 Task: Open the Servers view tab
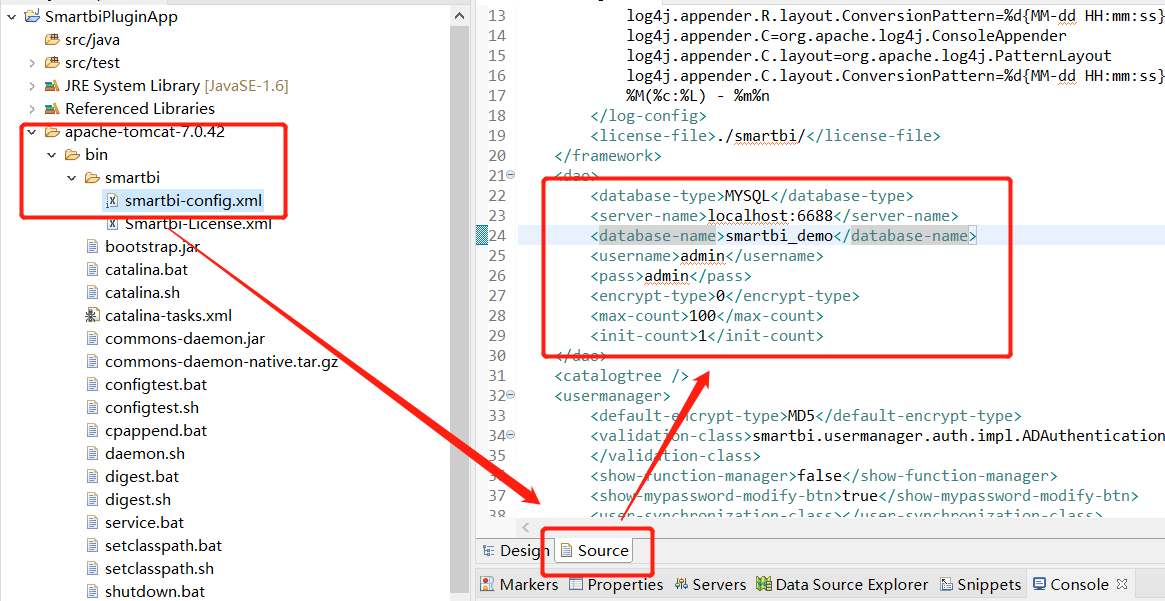tap(710, 585)
